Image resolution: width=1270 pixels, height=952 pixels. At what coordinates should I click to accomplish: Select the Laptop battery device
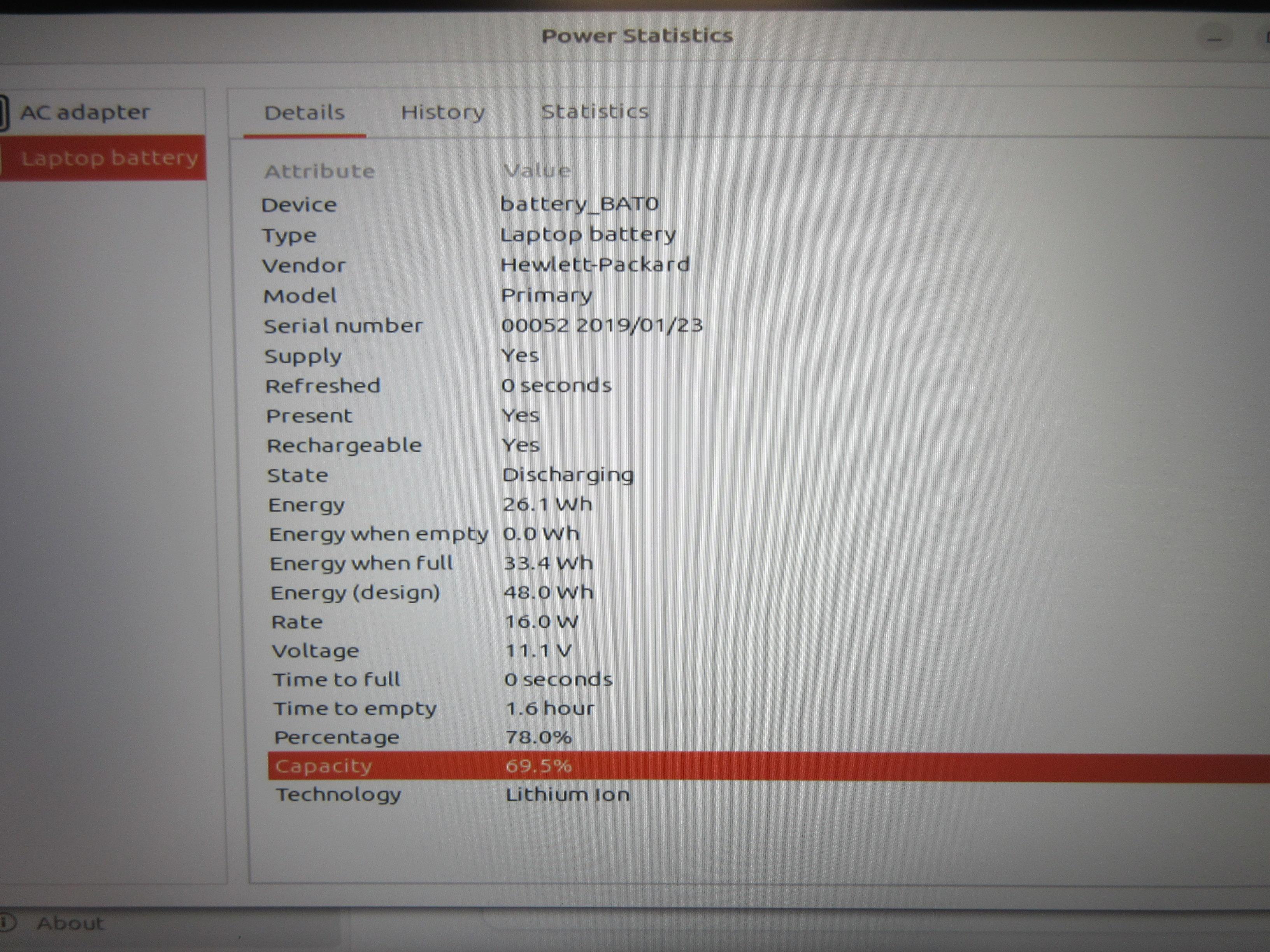(103, 157)
